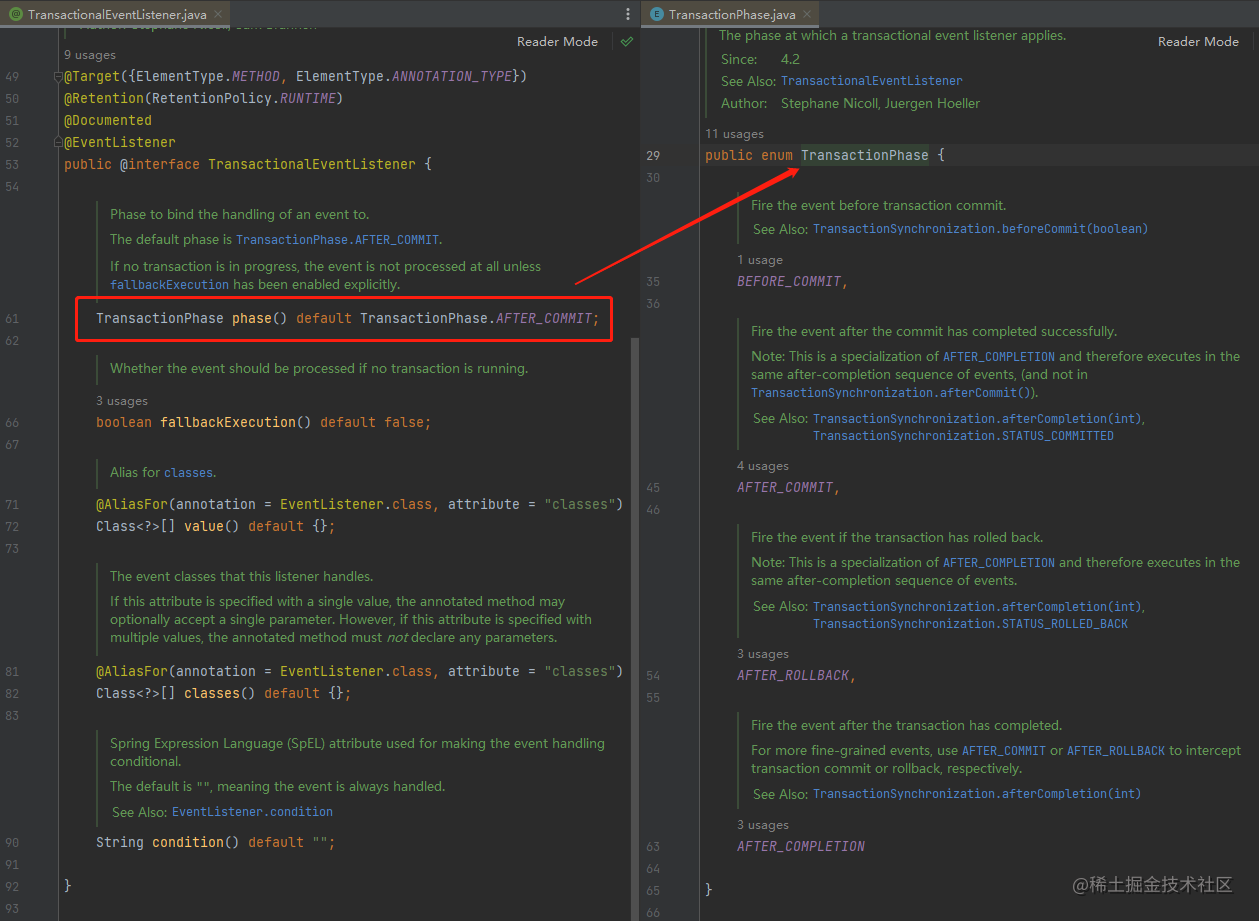
Task: Follow the fallbackExecution doc link
Action: pos(169,285)
